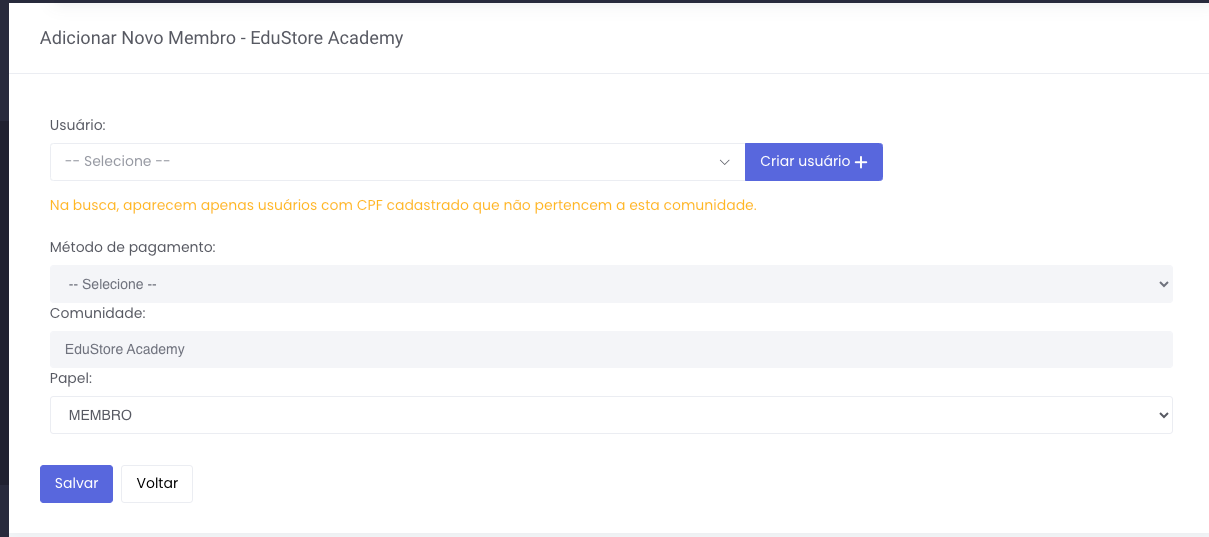Viewport: 1209px width, 537px height.
Task: Click the arrow of Método de pagamento select
Action: pyautogui.click(x=1162, y=284)
